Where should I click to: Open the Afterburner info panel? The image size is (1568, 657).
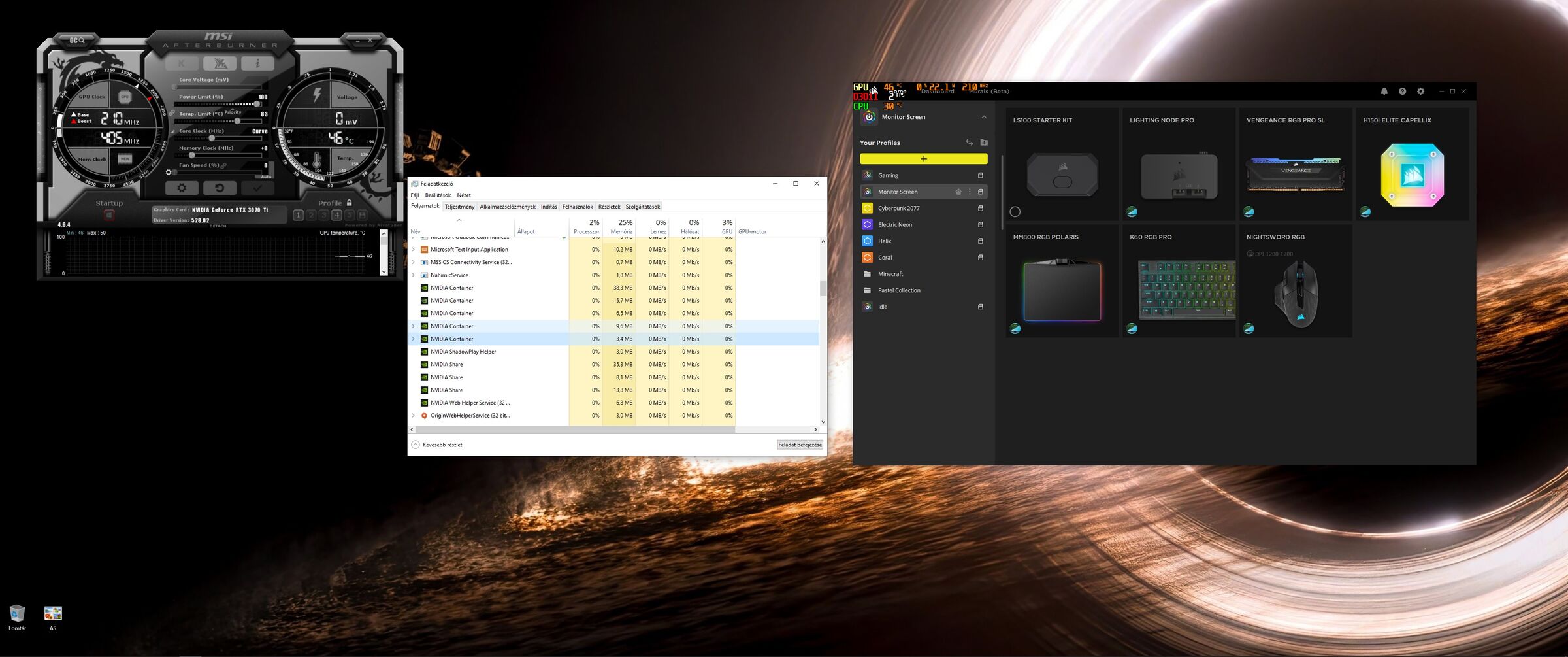pos(257,63)
